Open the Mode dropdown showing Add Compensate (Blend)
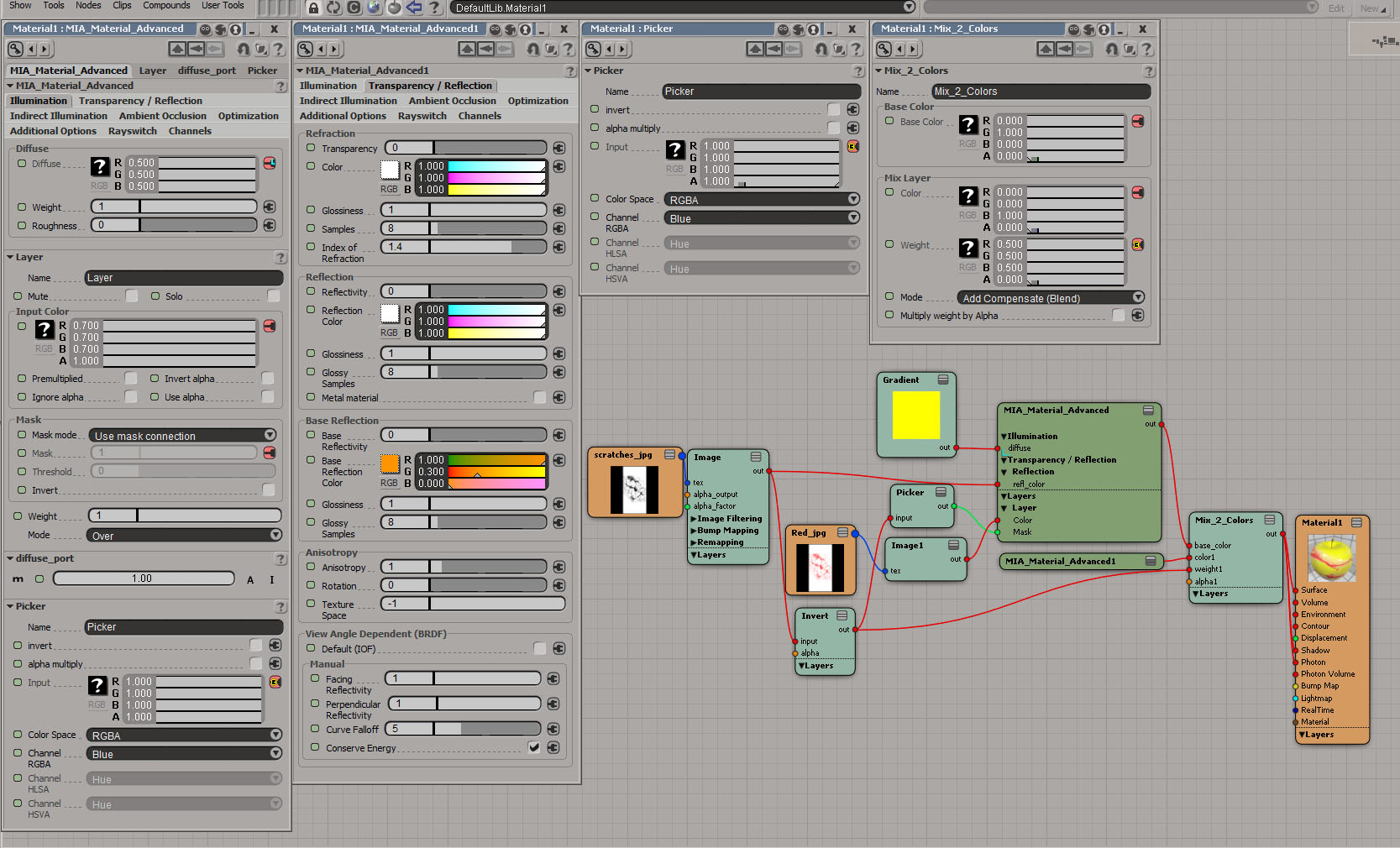Screen dimensions: 1400x848 point(1051,298)
